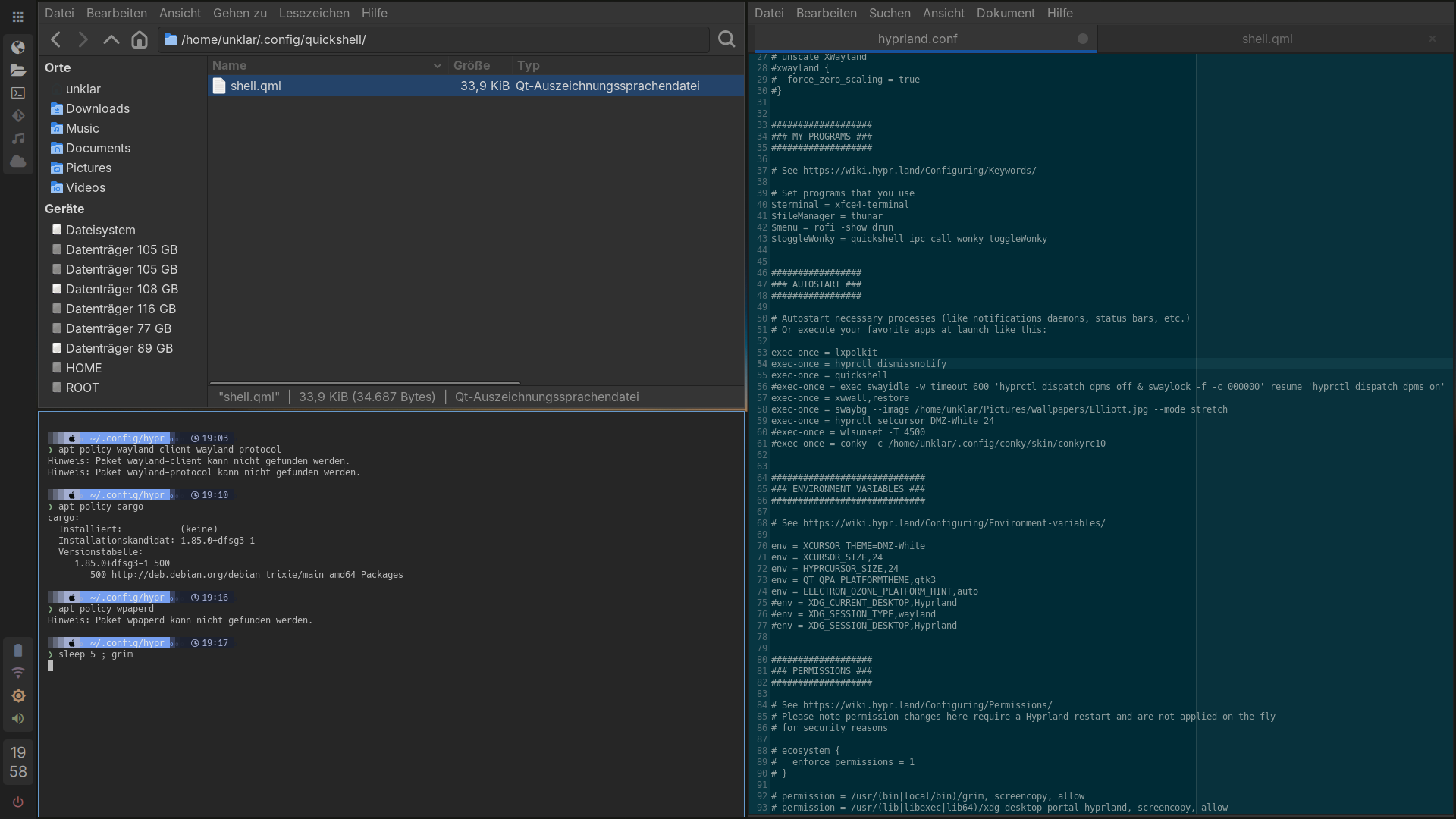Go to home folder in Thunar toolbar
The height and width of the screenshot is (819, 1456).
point(139,39)
